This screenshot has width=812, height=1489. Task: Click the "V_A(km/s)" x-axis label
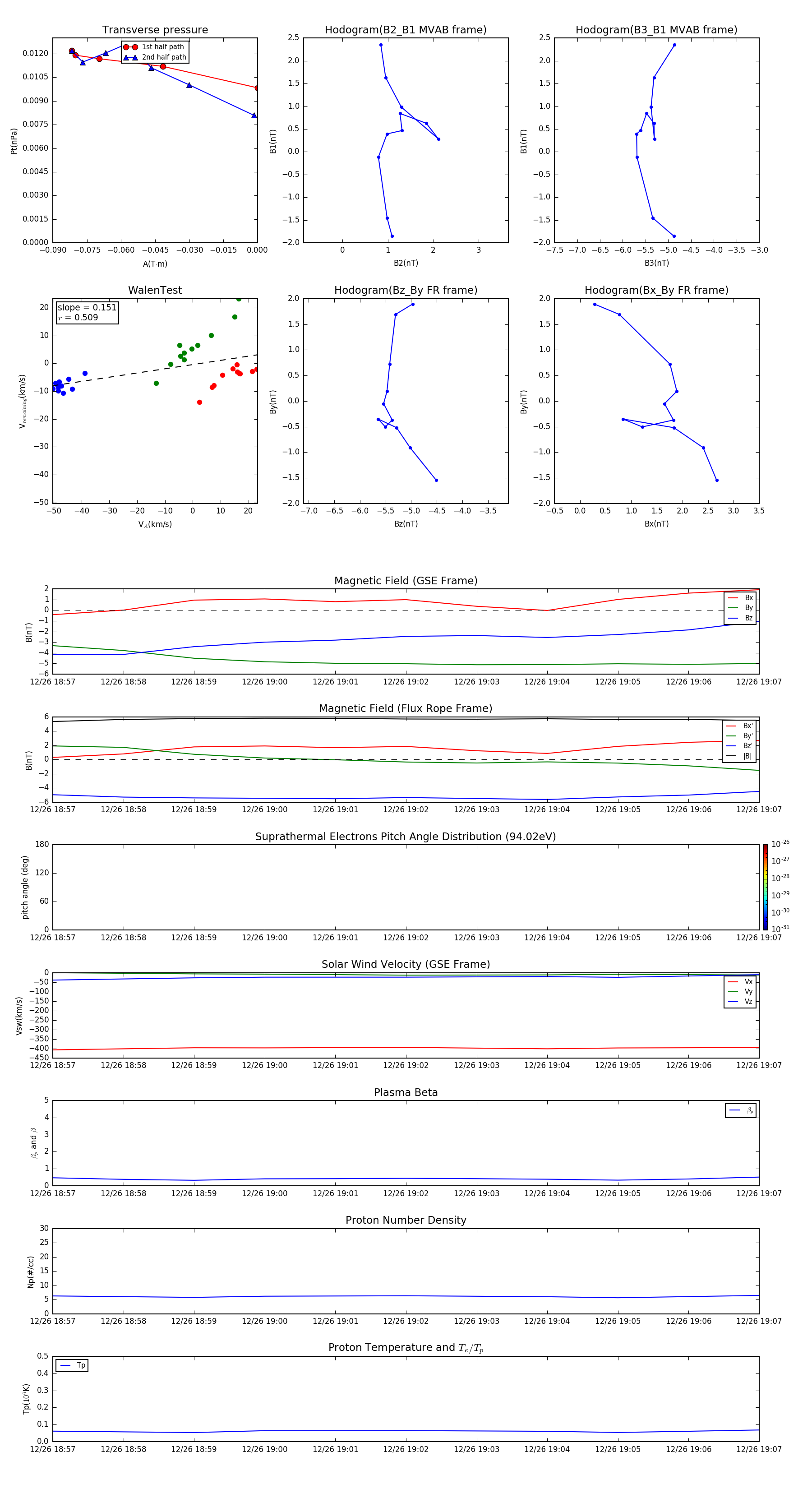coord(155,524)
